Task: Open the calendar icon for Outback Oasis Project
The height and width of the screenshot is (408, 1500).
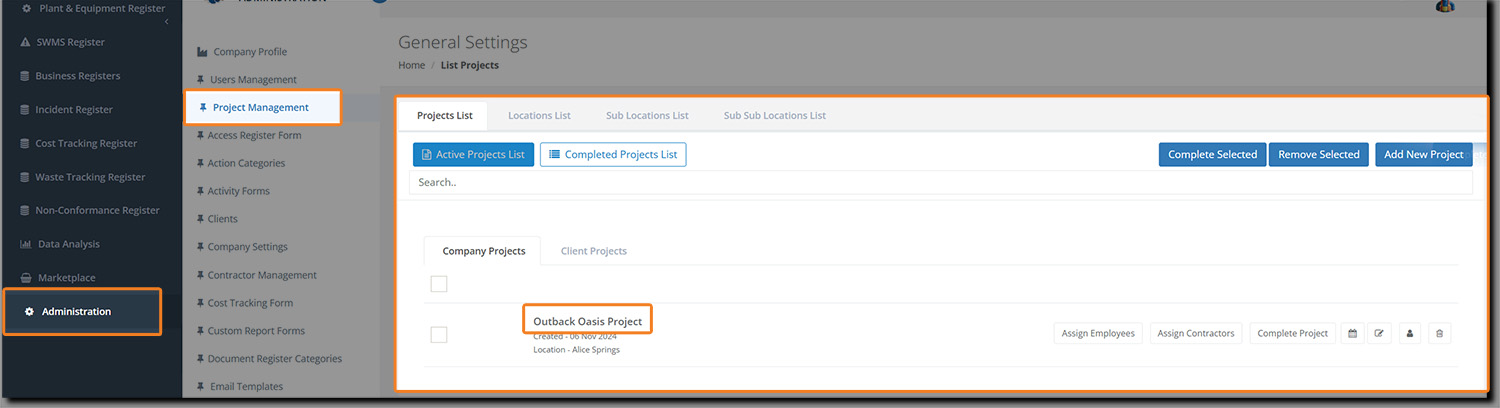Action: tap(1352, 333)
